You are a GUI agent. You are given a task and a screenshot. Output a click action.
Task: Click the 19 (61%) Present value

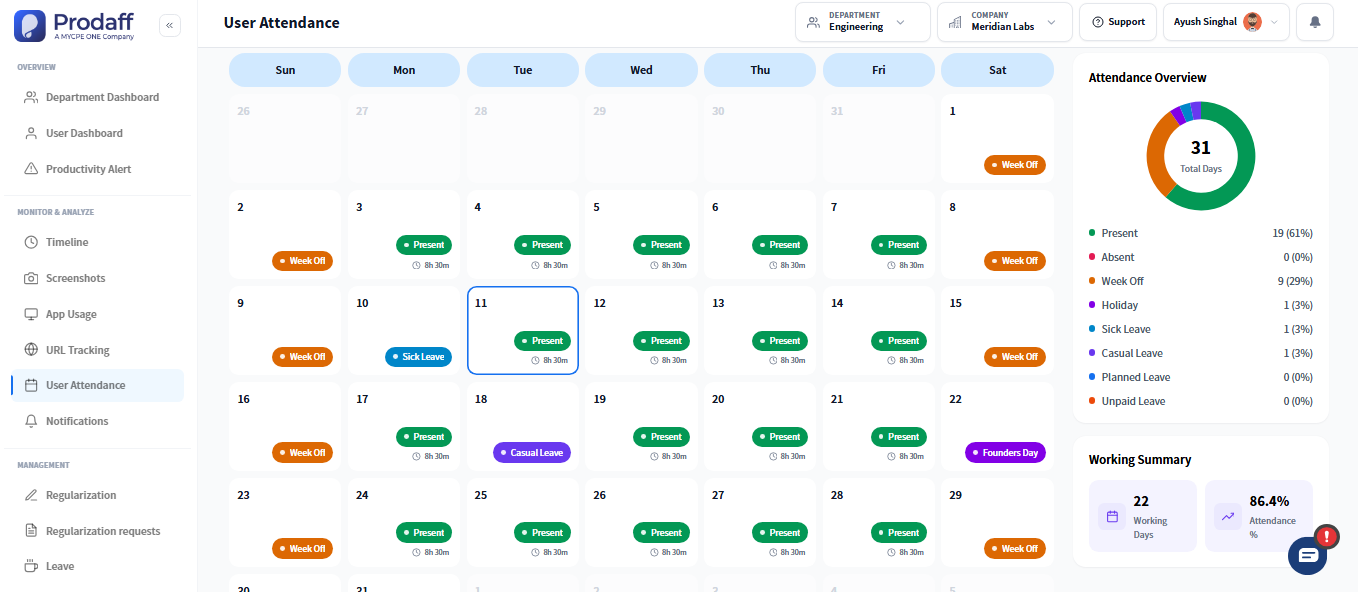pos(1293,233)
